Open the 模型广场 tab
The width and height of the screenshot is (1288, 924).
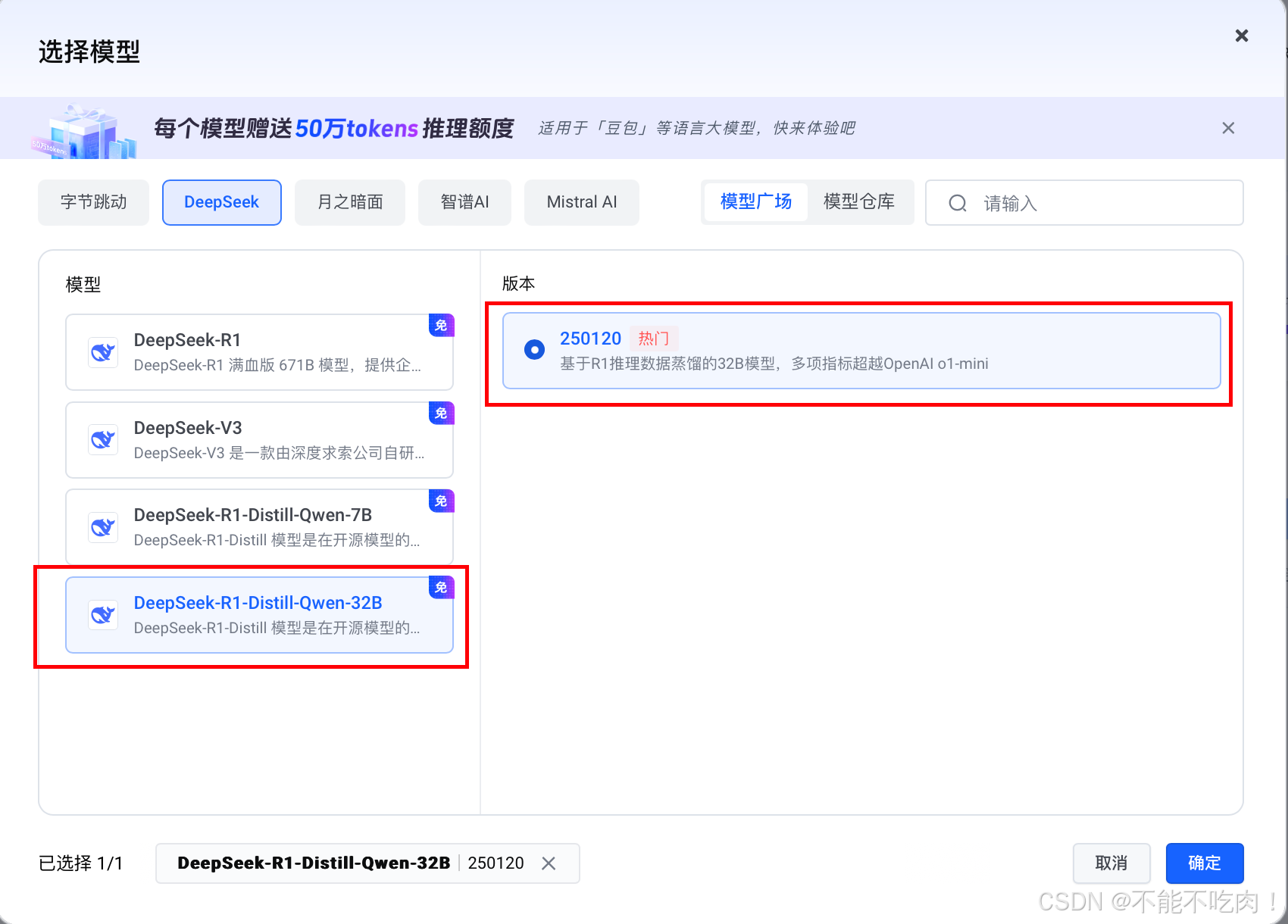(x=755, y=202)
